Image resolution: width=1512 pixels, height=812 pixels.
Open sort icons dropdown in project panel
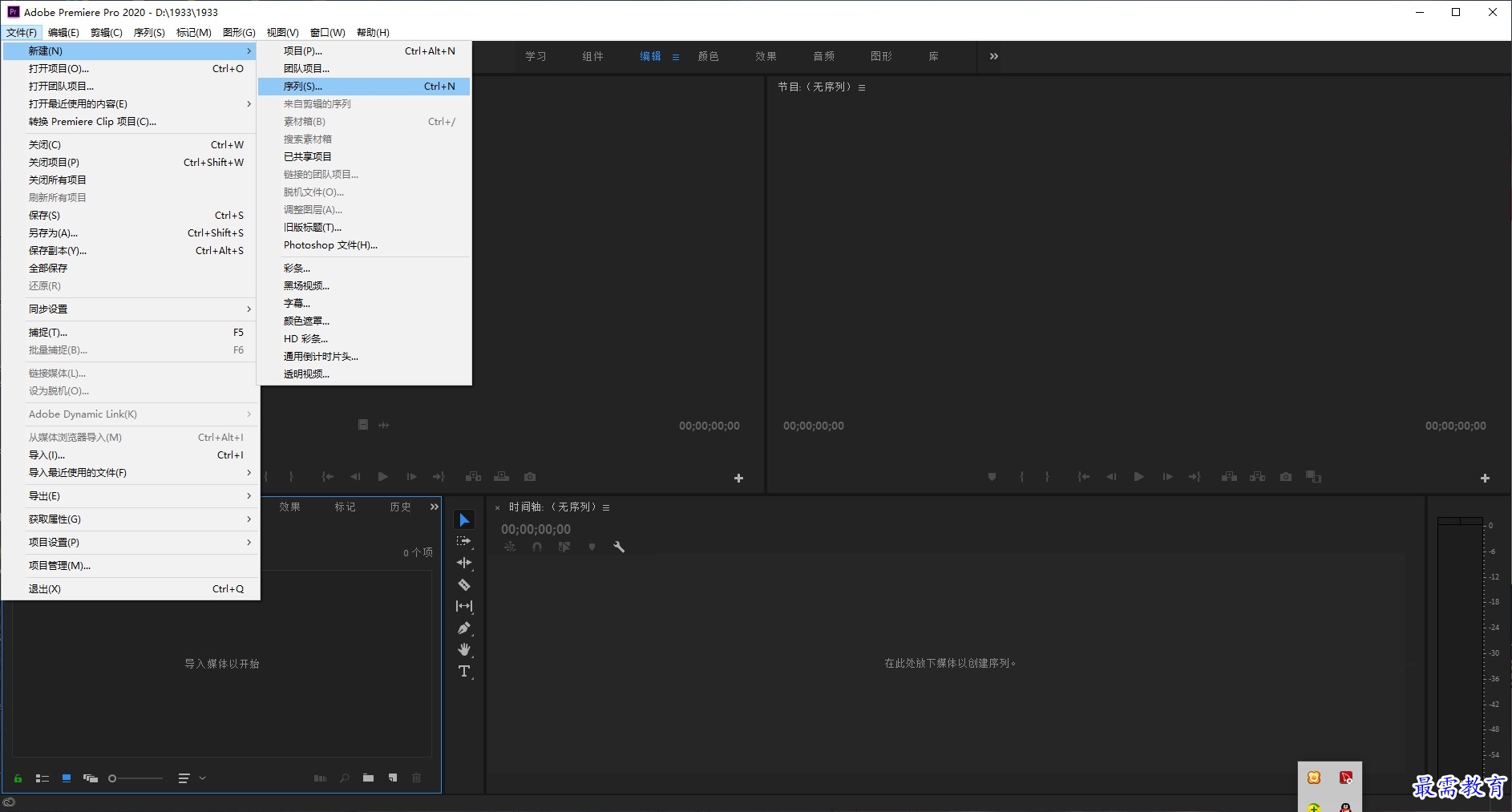(192, 778)
